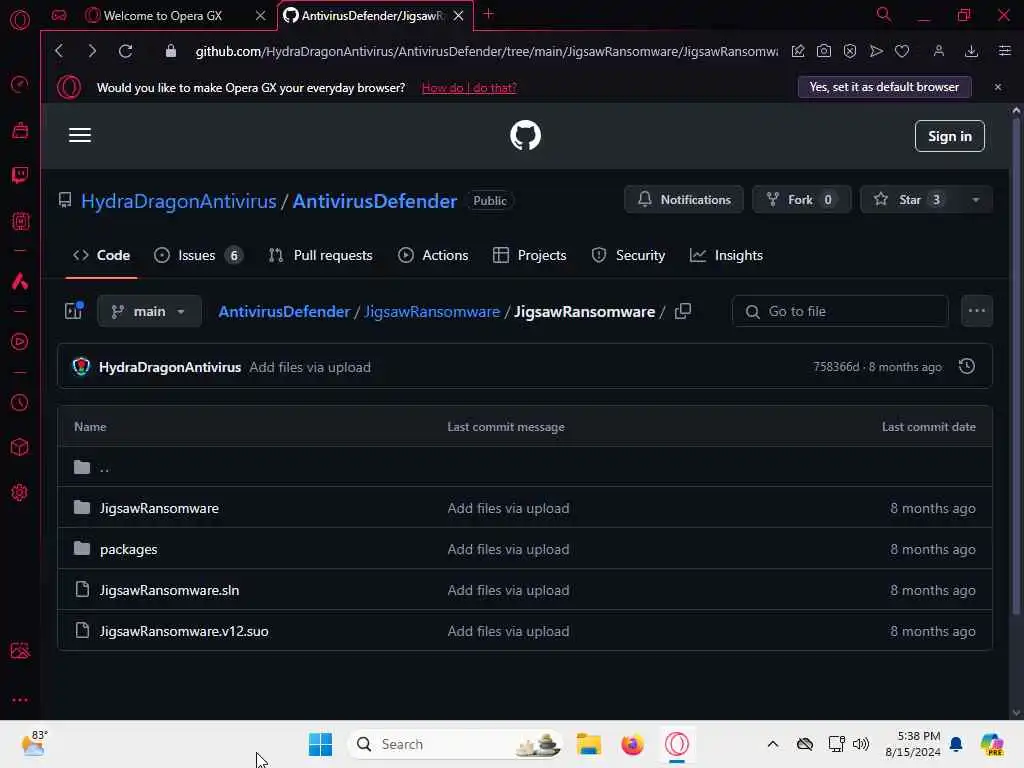The height and width of the screenshot is (768, 1024).
Task: Open the Player icon in sidebar
Action: 20,342
